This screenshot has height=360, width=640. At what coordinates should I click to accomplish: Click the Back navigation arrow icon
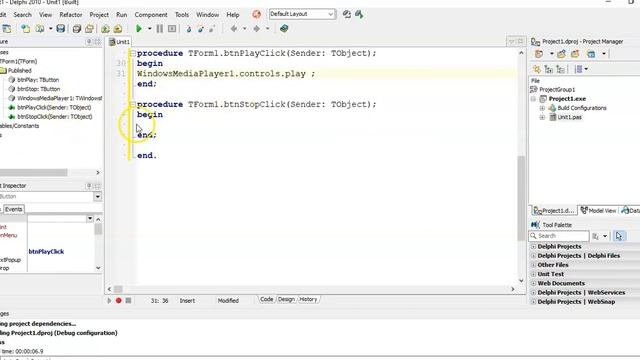coord(234,29)
